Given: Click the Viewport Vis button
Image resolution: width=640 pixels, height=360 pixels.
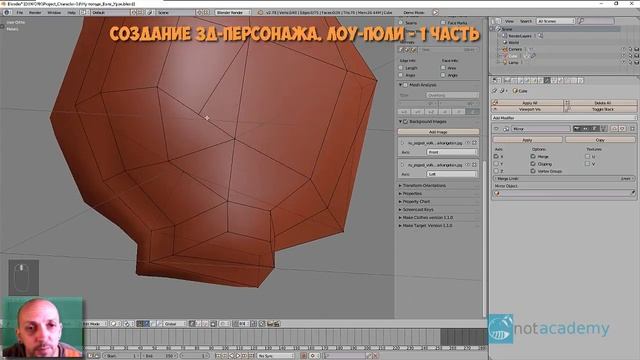Looking at the screenshot, I should pos(528,109).
